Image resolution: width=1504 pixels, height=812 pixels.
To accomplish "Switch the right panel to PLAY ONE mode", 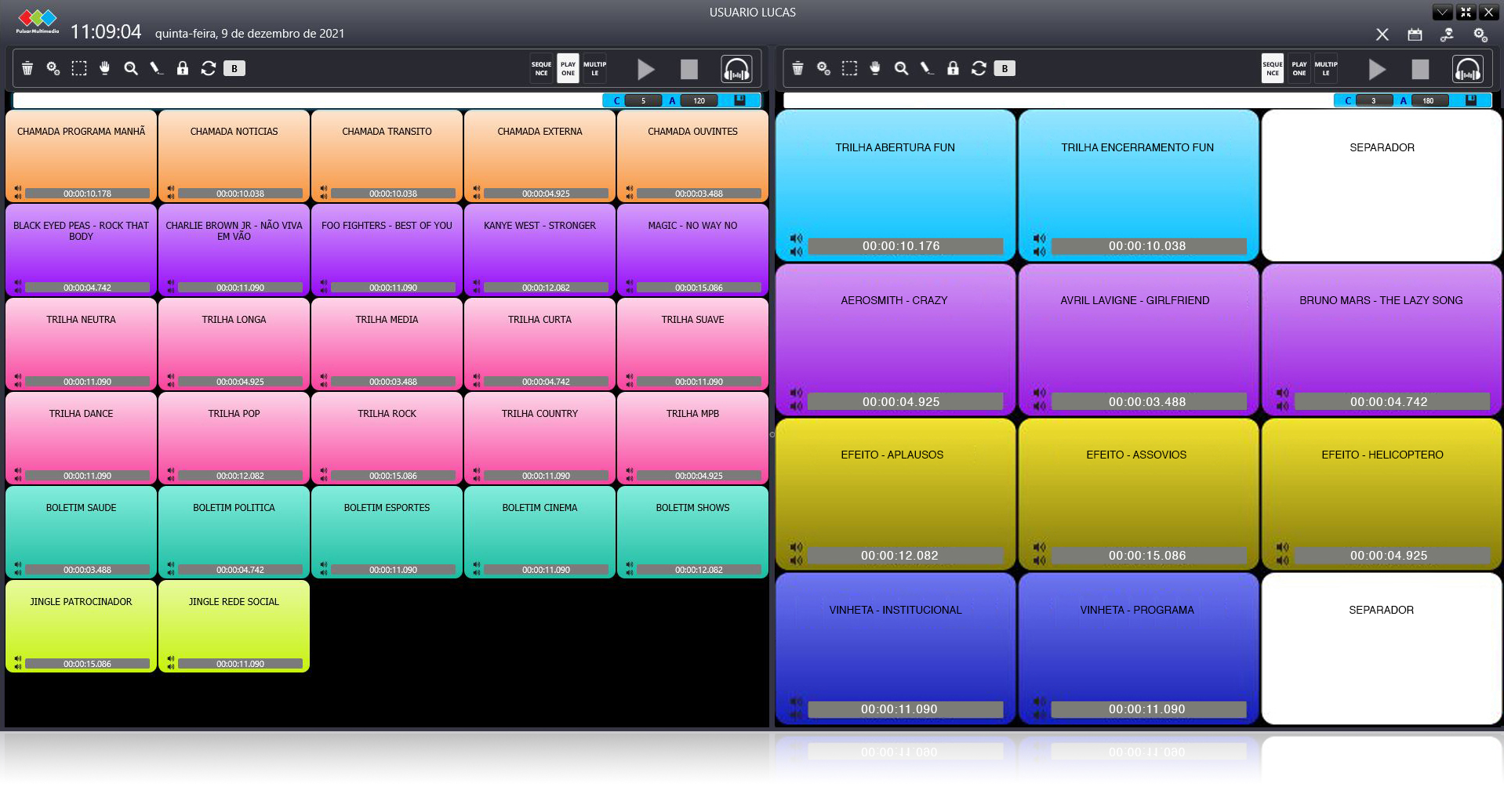I will pyautogui.click(x=1299, y=69).
